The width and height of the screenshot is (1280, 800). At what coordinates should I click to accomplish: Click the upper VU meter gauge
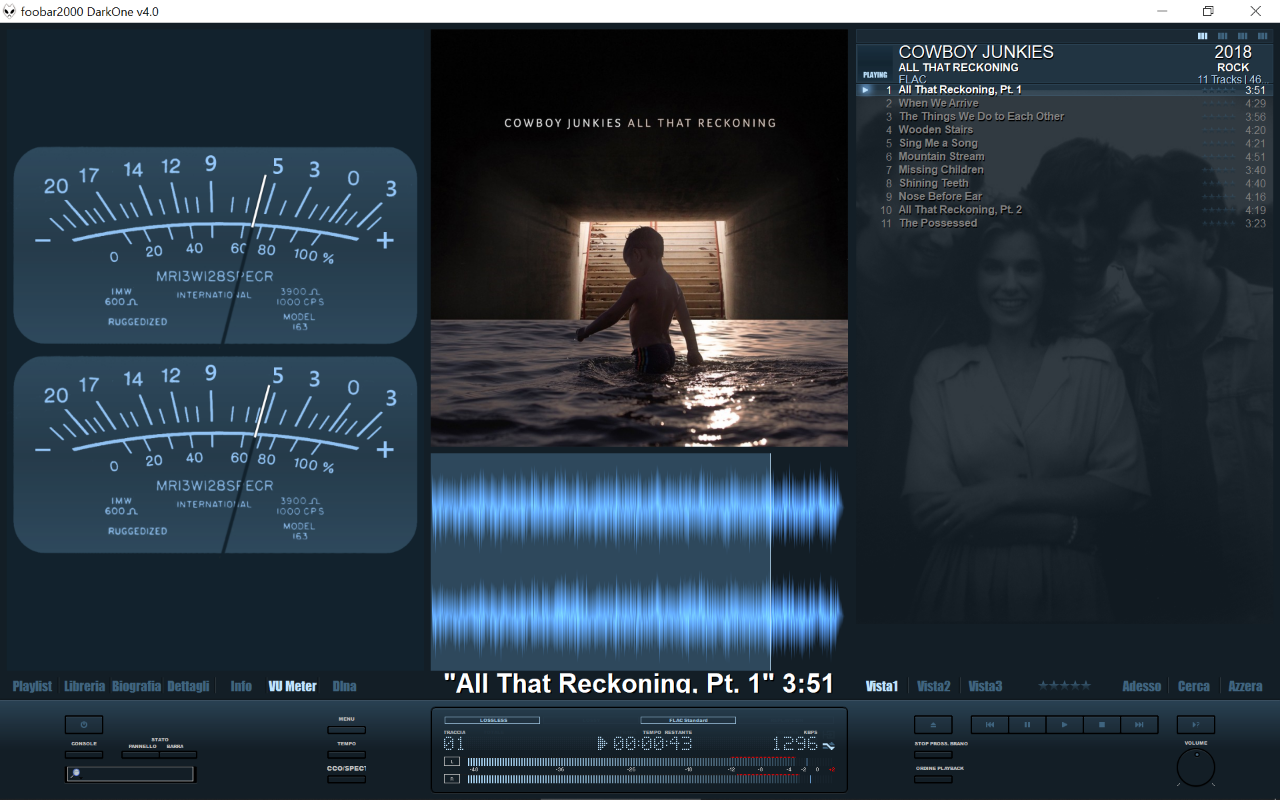point(215,245)
